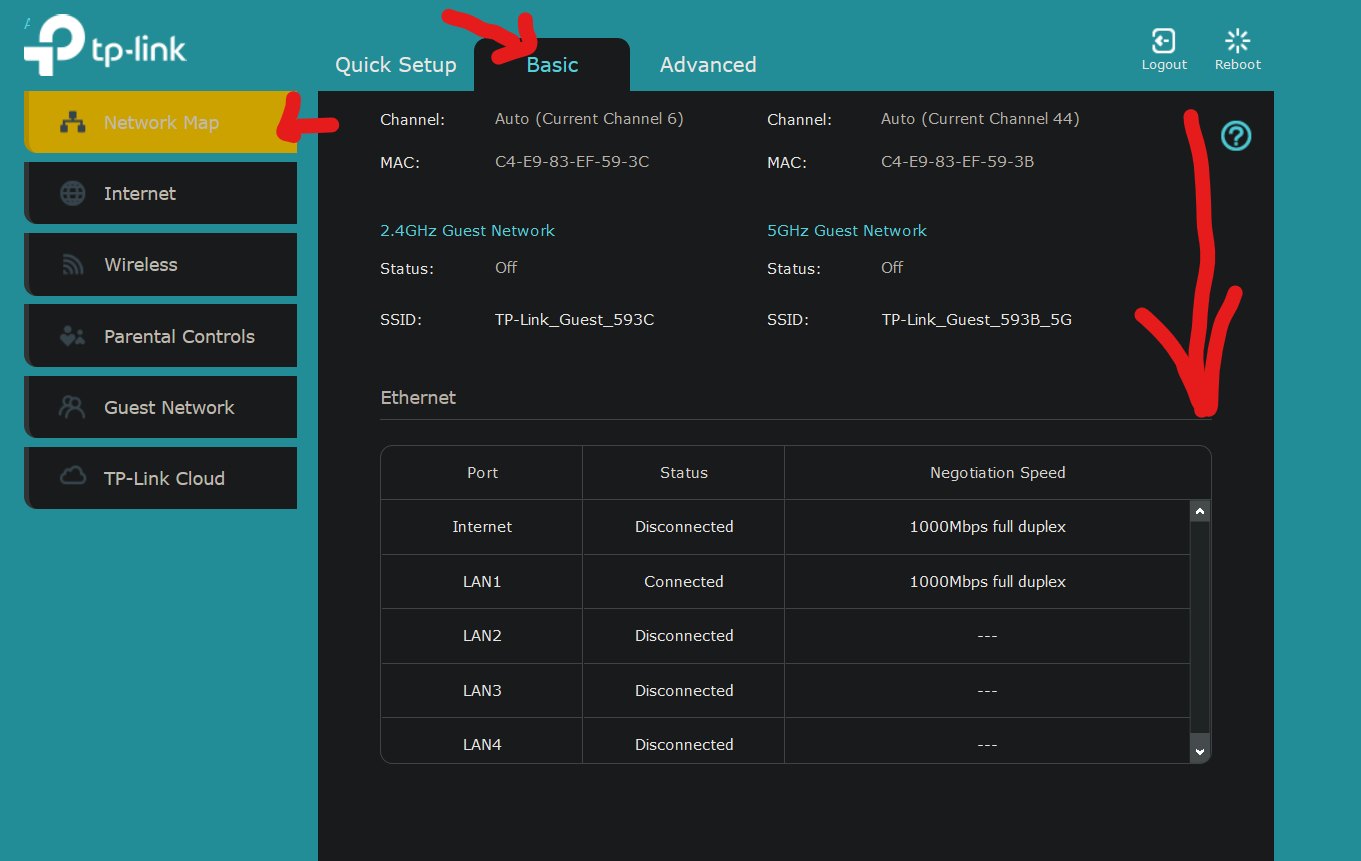Click MAC address C4-E9-83-EF-59-3B
The height and width of the screenshot is (861, 1361).
pos(958,162)
